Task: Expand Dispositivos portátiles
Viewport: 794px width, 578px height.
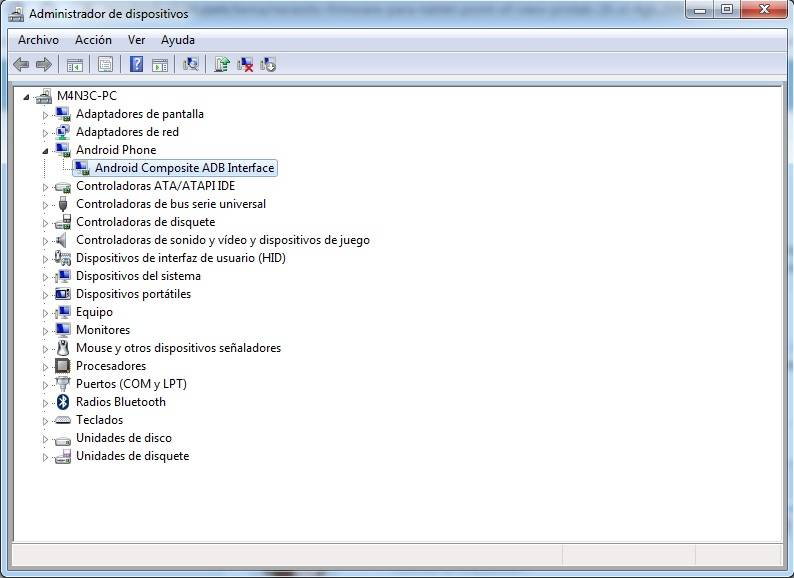Action: 45,295
